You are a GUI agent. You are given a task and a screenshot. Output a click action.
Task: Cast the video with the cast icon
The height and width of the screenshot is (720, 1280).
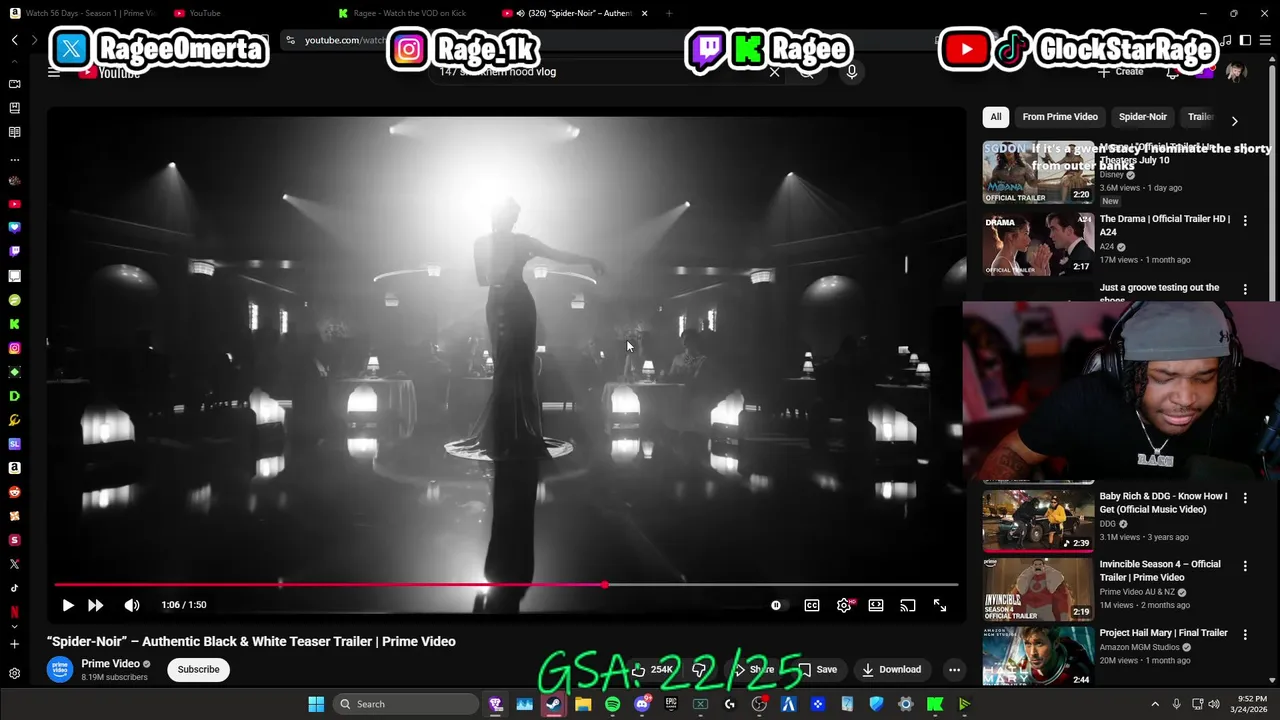coord(908,605)
